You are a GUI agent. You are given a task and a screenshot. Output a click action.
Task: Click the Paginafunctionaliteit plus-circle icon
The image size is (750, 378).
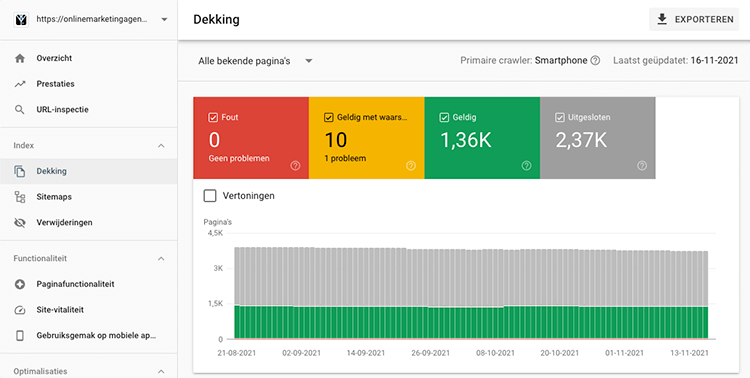tap(20, 284)
